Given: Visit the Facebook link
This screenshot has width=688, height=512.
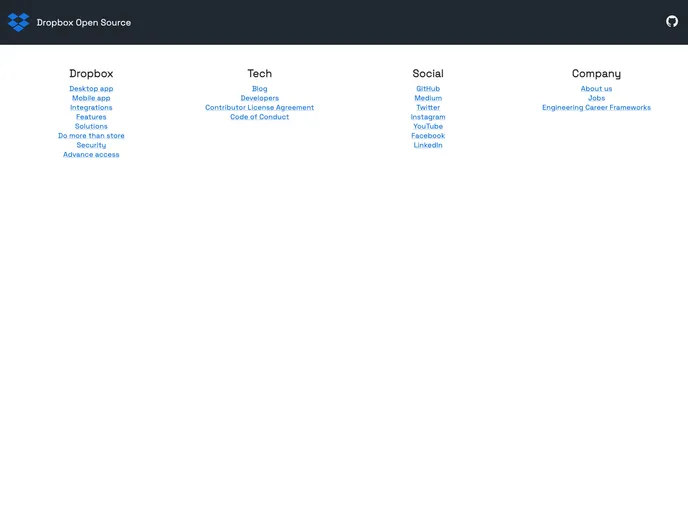Looking at the screenshot, I should point(428,136).
